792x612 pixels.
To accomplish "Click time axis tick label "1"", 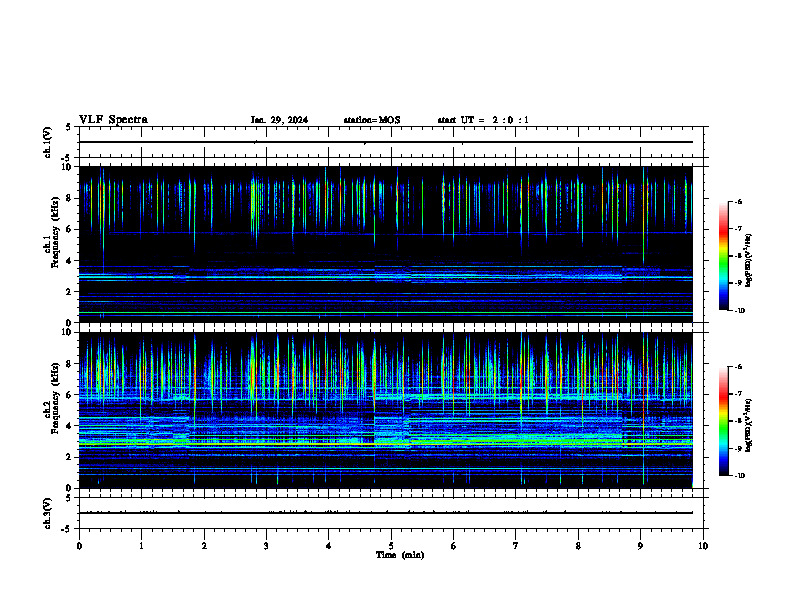I will click(x=141, y=546).
